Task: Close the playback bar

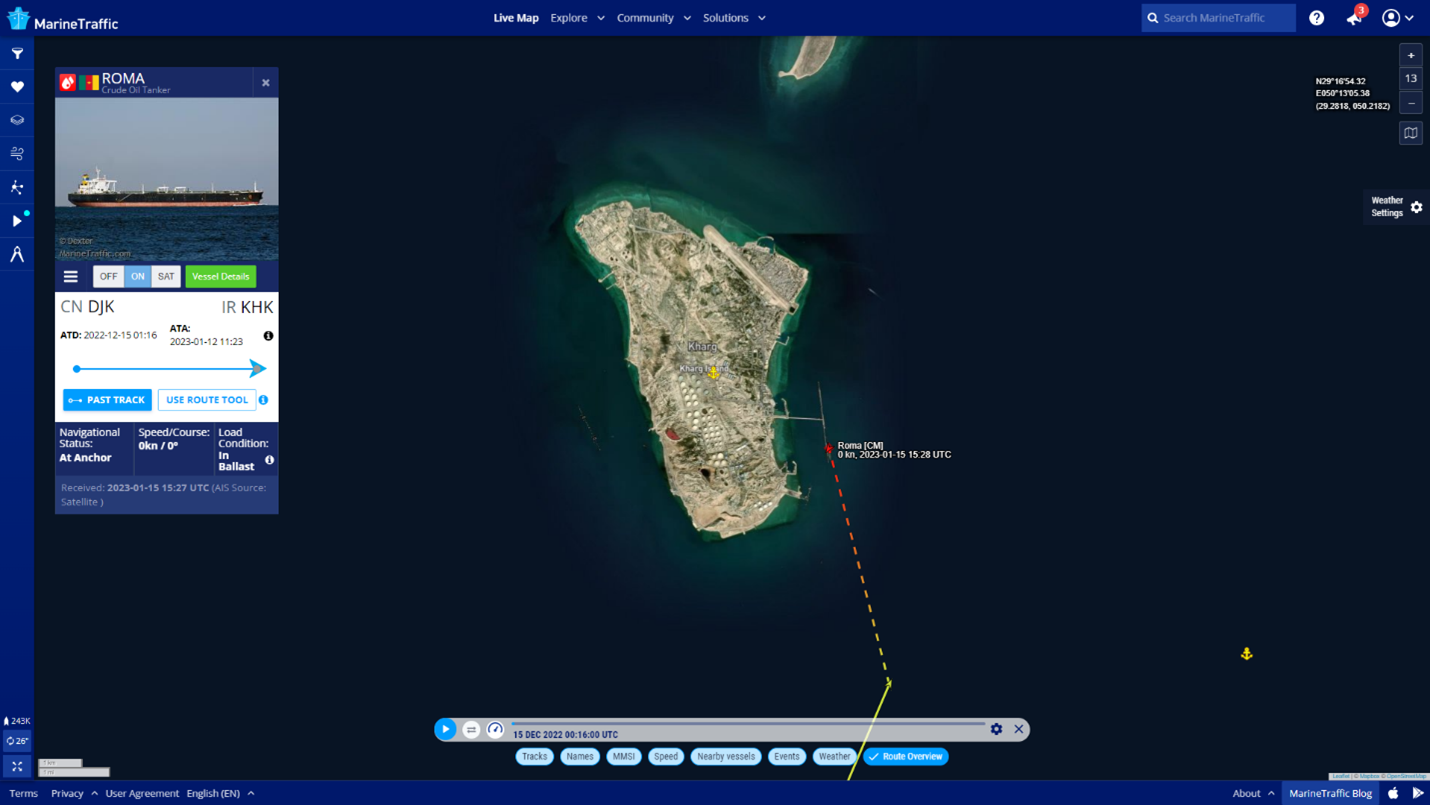Action: 1019,730
